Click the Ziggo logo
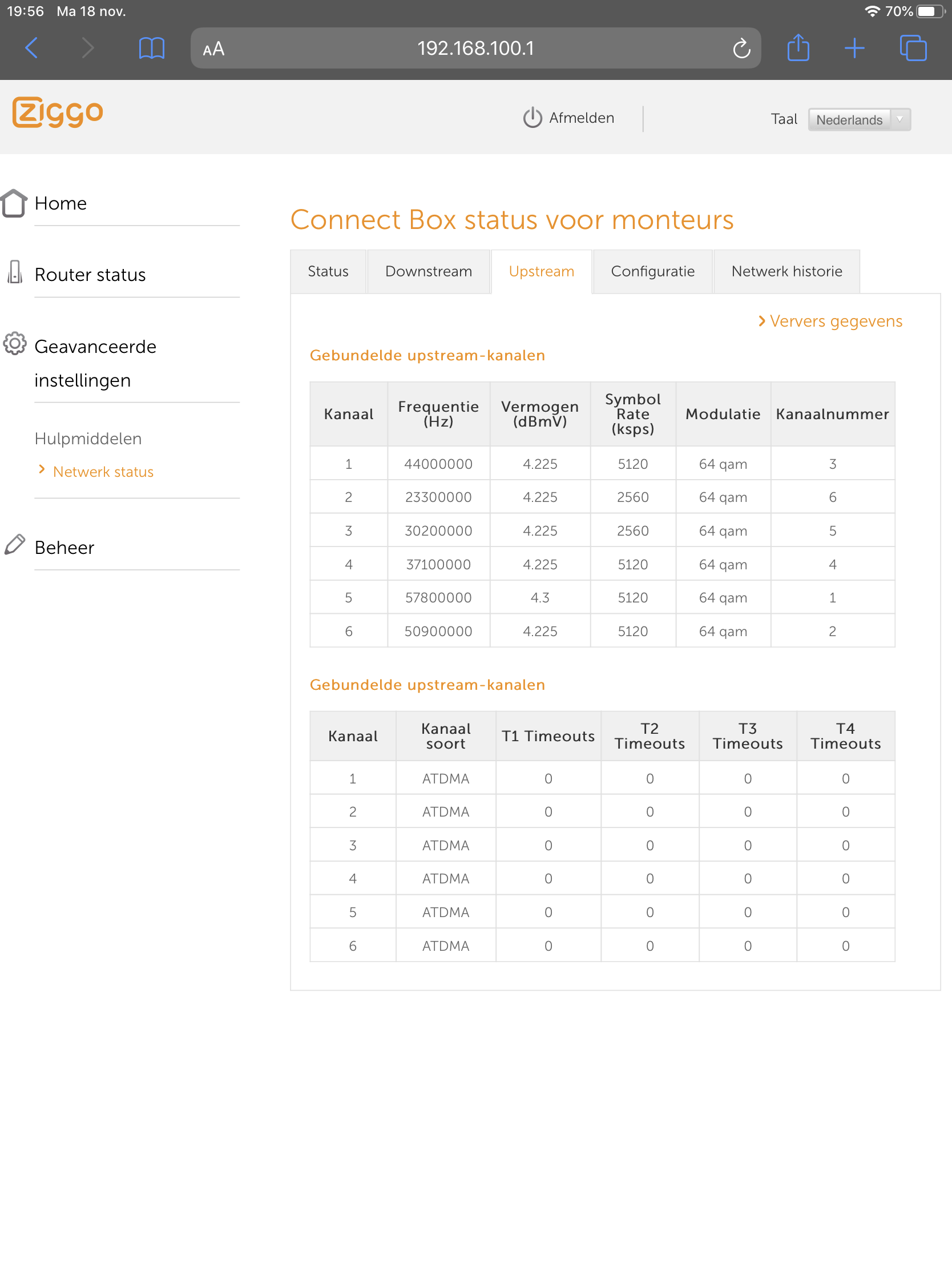Screen dimensions: 952x1270 click(58, 112)
